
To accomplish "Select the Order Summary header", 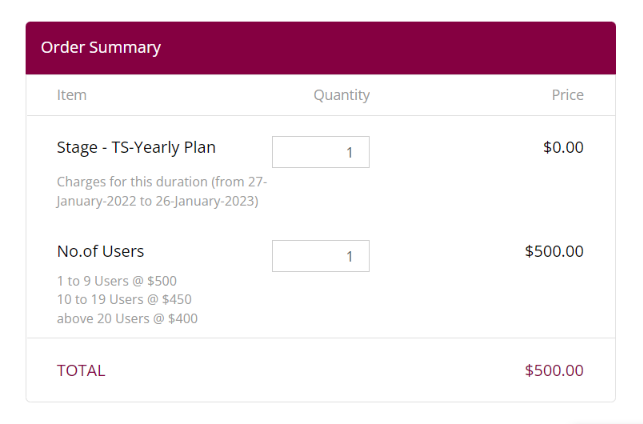I will point(101,48).
